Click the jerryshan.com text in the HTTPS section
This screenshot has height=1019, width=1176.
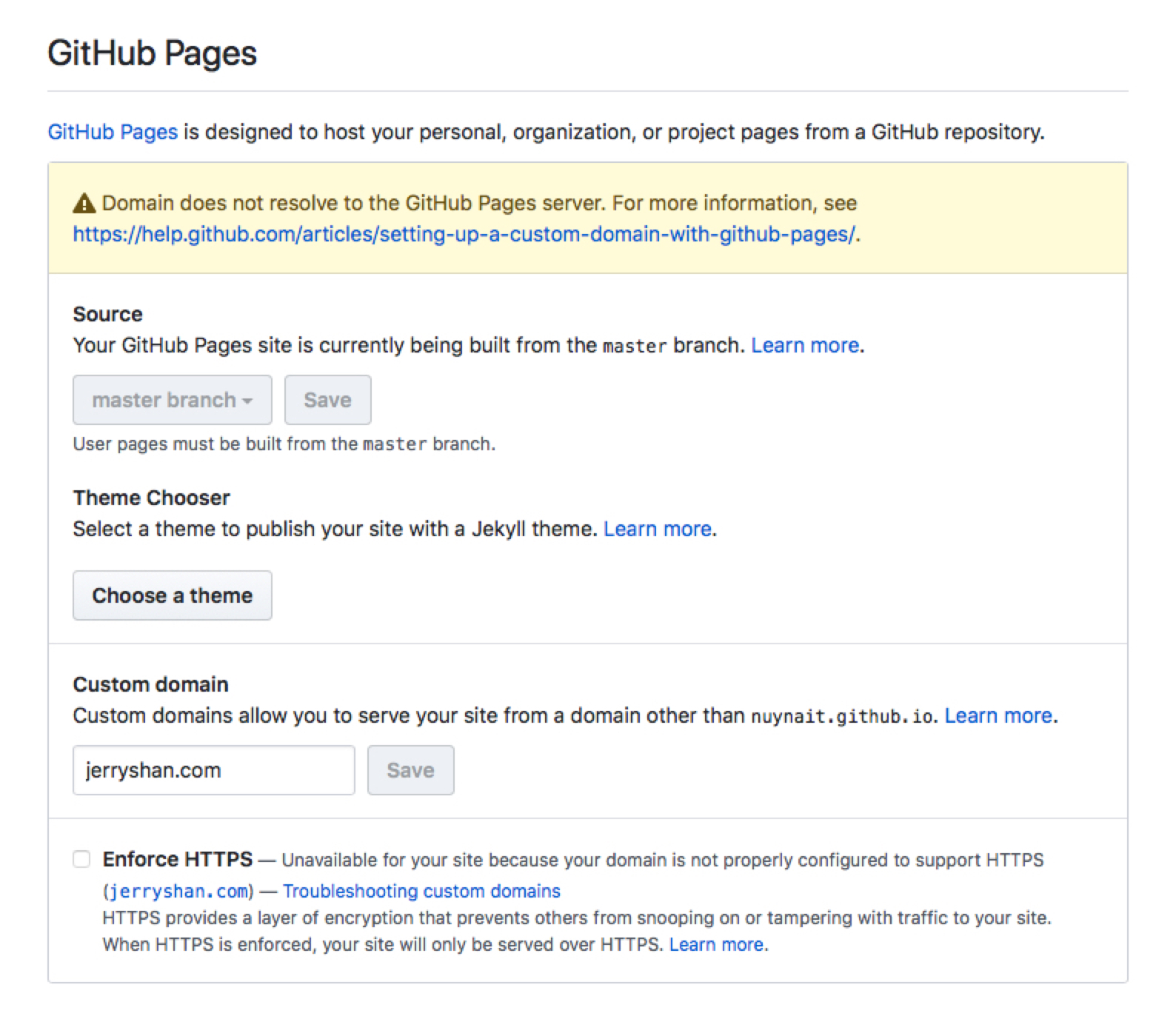click(x=178, y=891)
